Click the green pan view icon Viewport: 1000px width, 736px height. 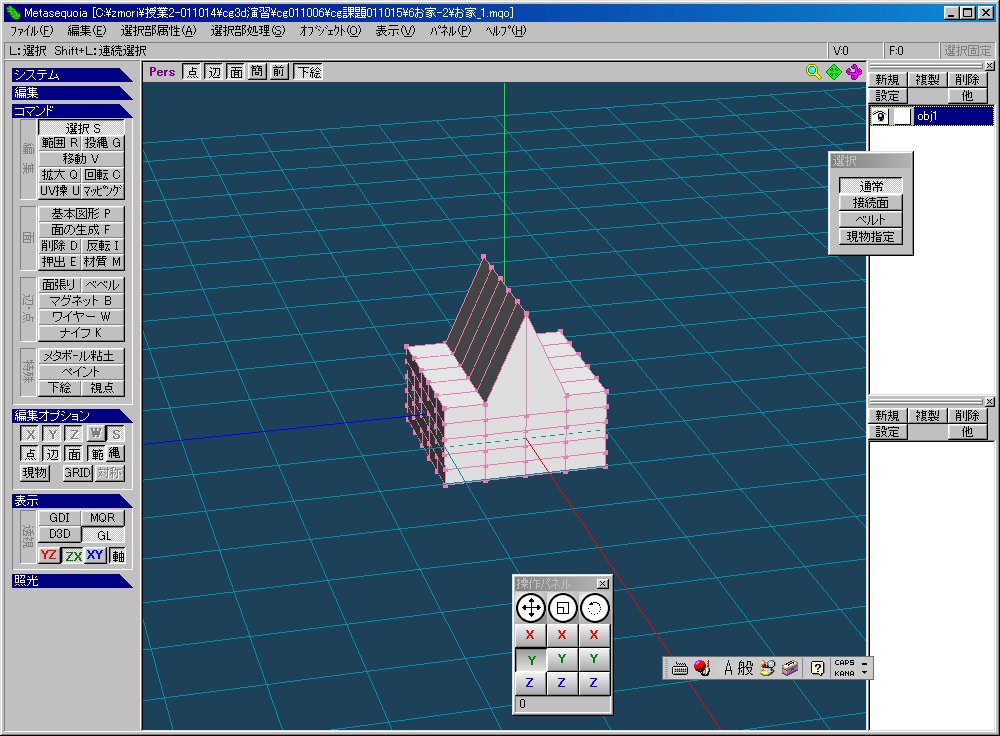coord(834,72)
